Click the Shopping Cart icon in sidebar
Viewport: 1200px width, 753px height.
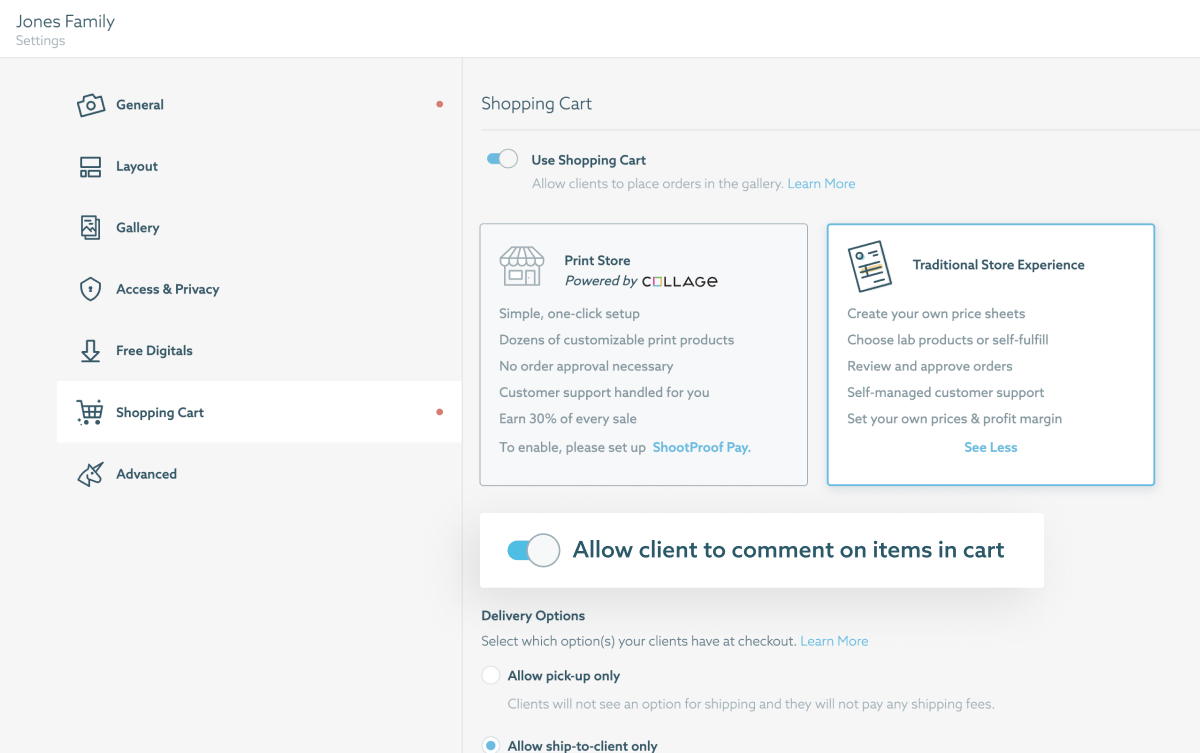(90, 412)
